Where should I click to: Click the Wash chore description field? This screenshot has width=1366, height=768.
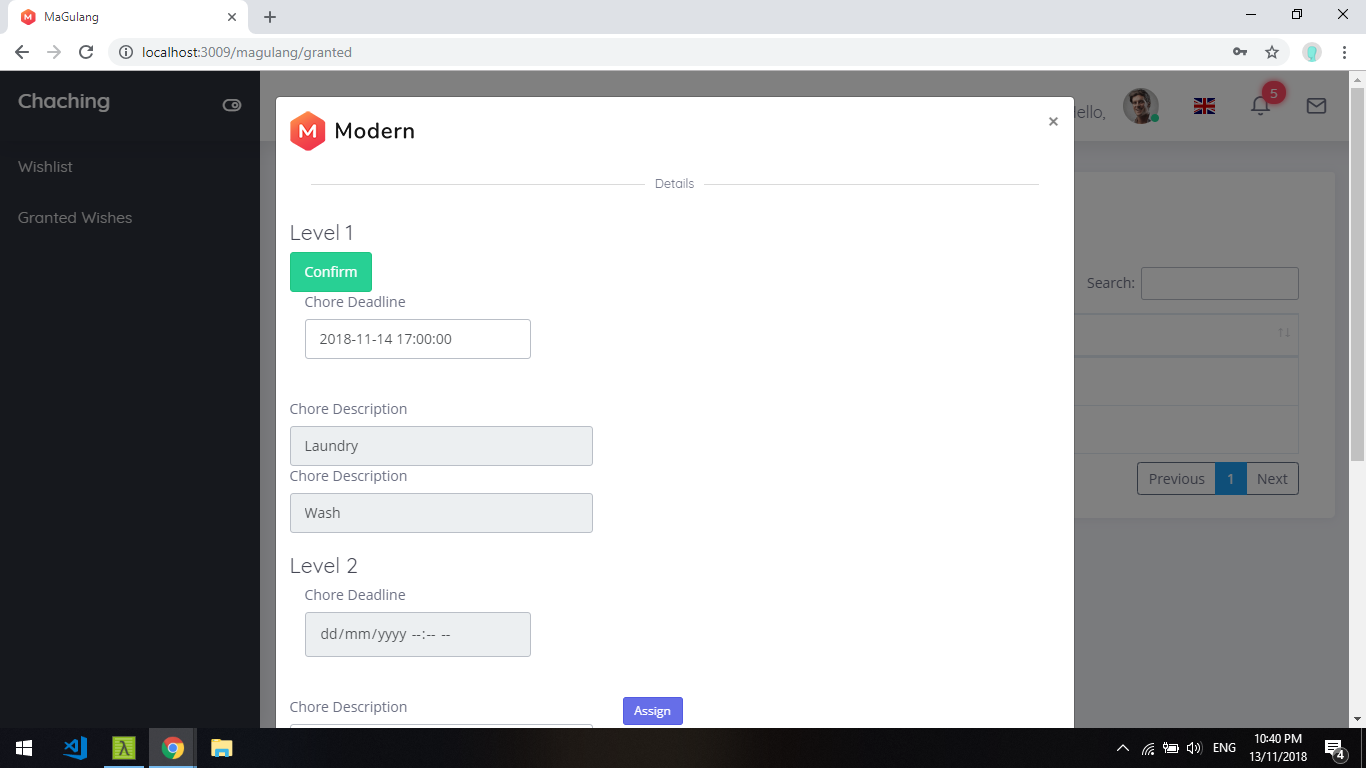[x=441, y=513]
